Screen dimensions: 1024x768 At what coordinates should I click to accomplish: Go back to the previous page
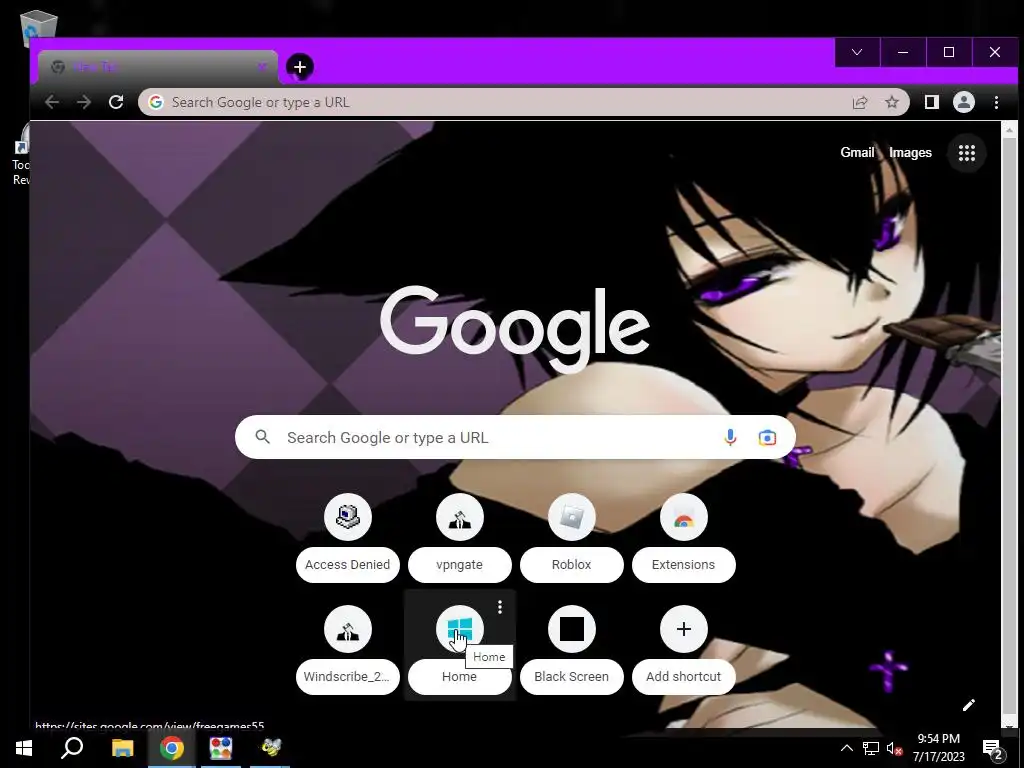tap(52, 102)
